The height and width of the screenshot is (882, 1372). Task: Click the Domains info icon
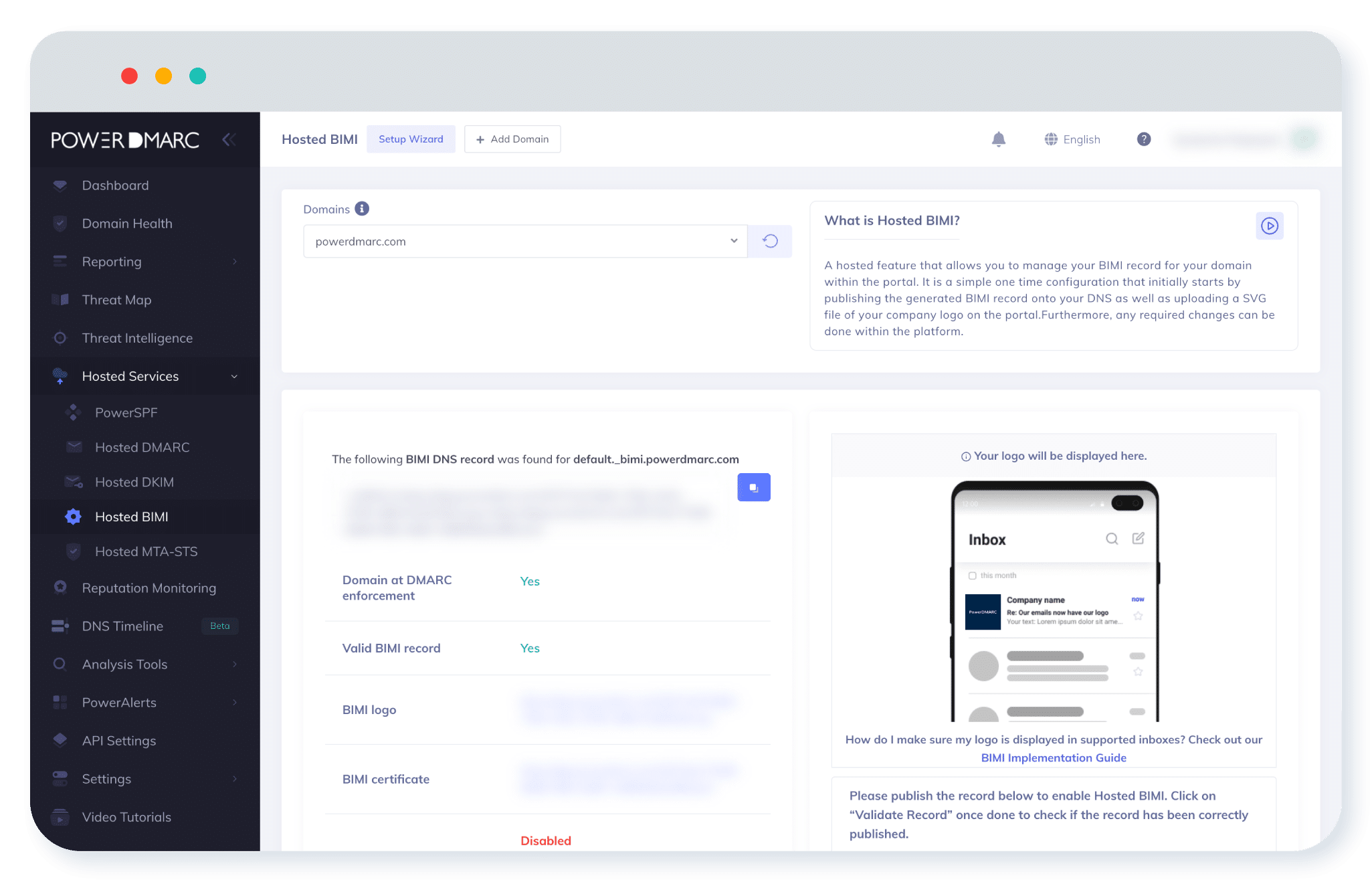[x=362, y=209]
